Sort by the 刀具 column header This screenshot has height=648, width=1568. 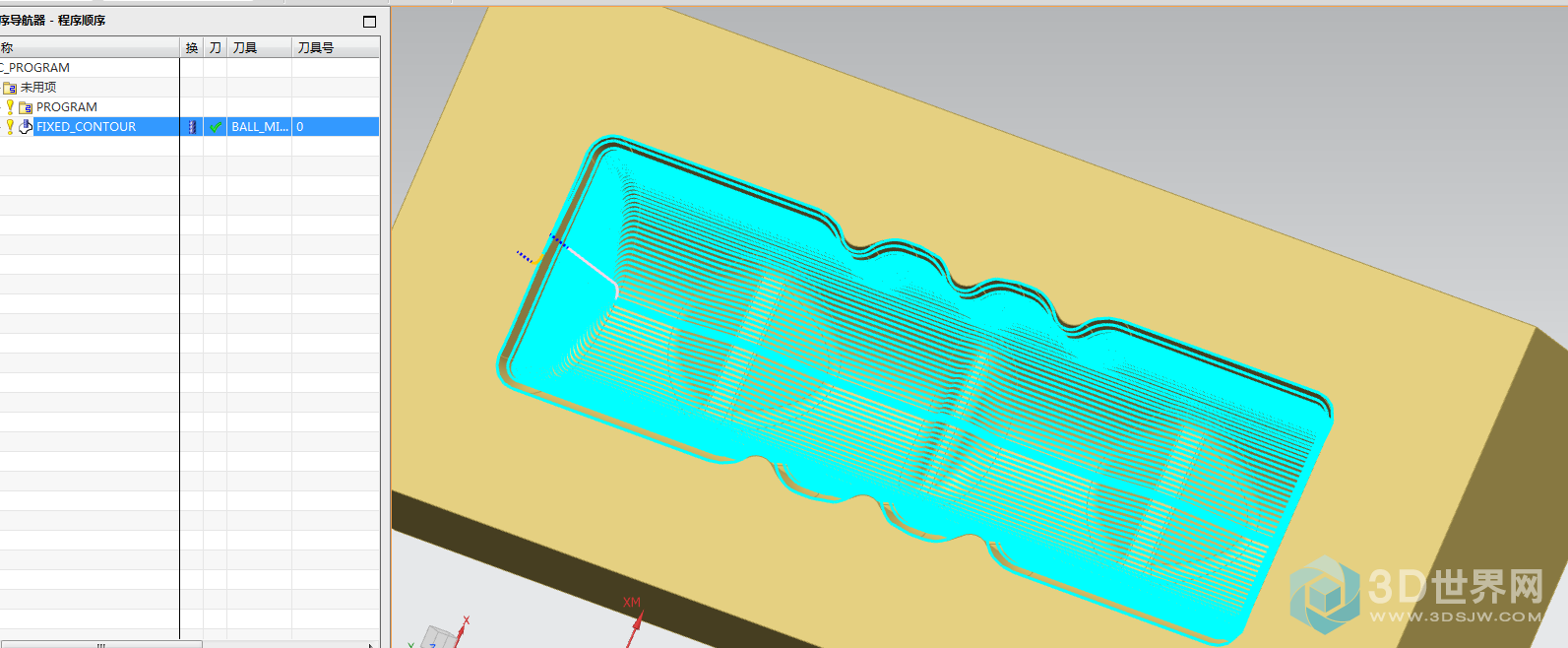[260, 47]
